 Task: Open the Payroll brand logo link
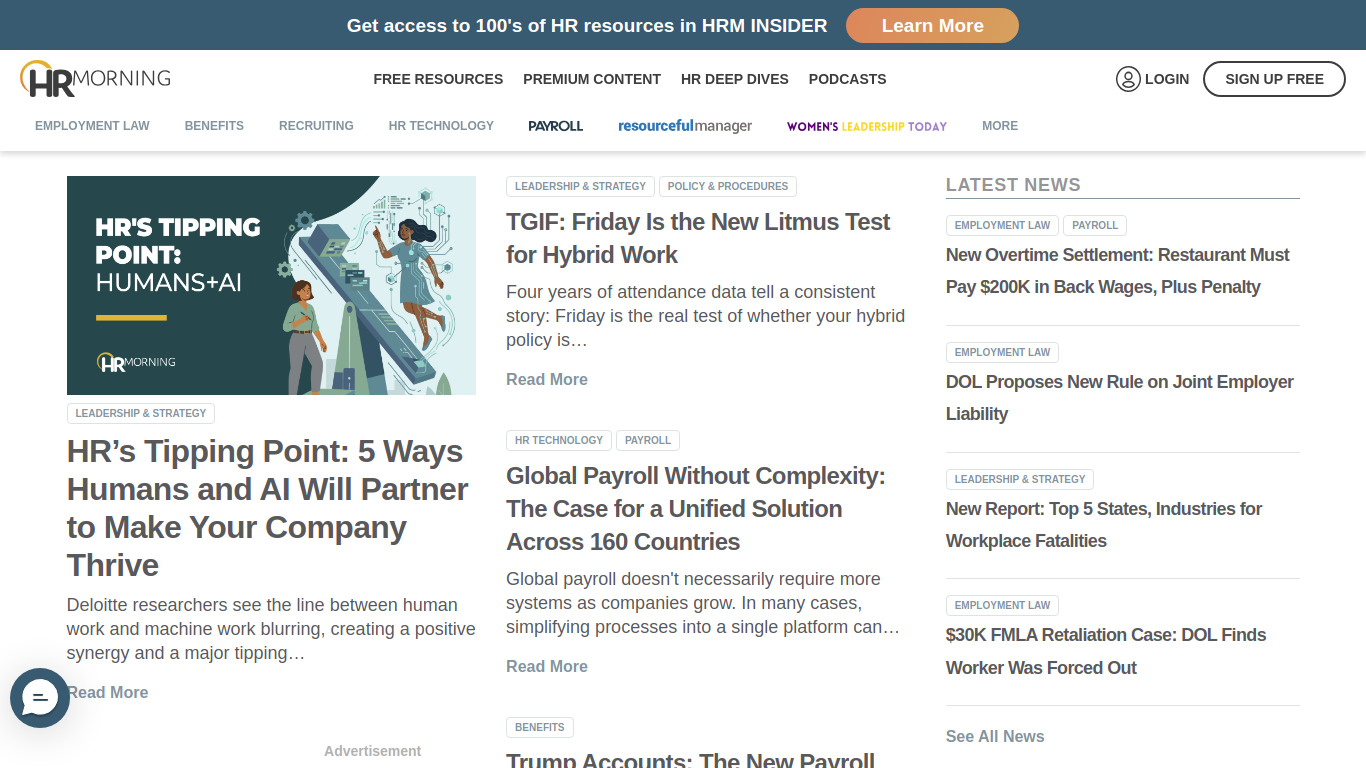click(556, 126)
